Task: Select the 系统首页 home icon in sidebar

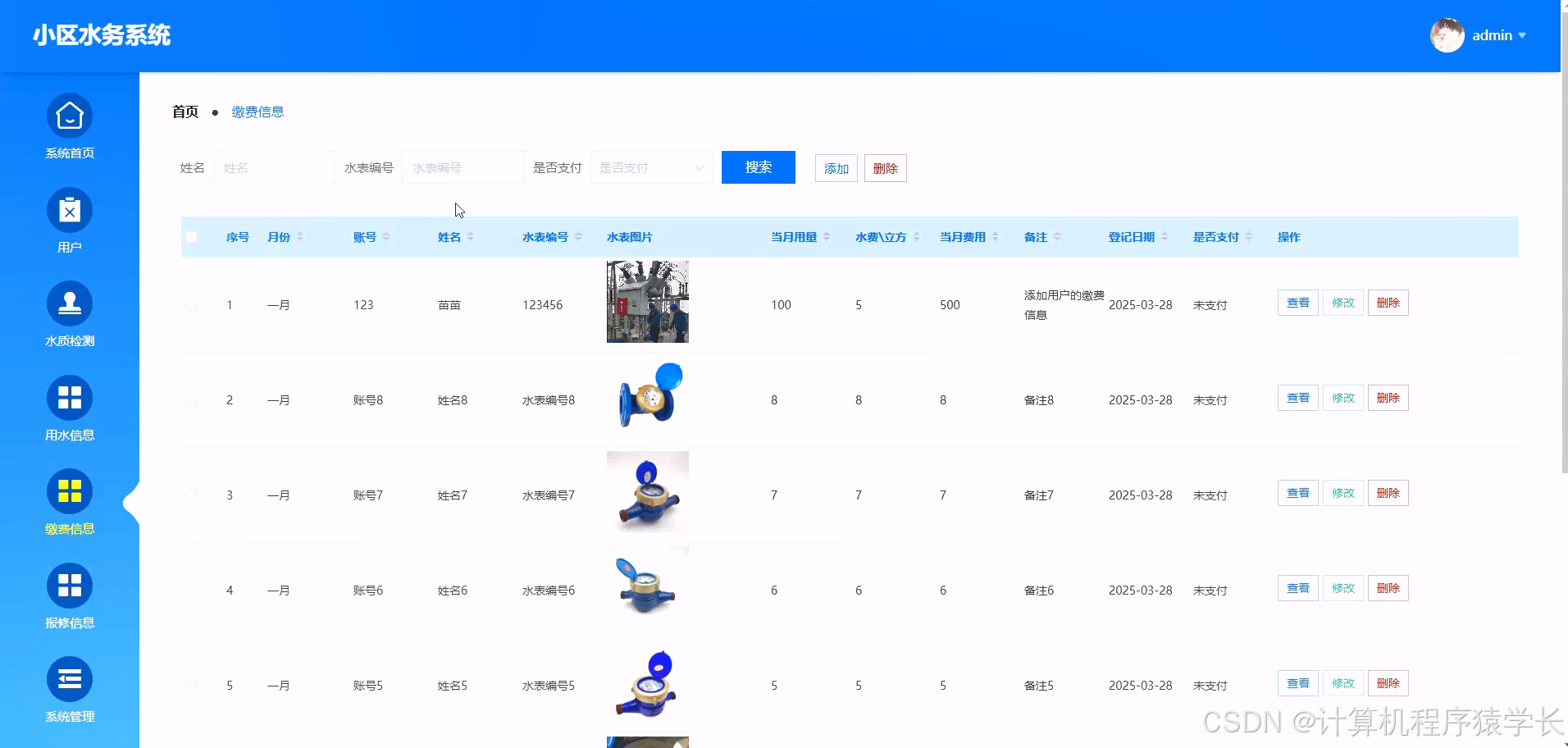Action: pyautogui.click(x=69, y=116)
